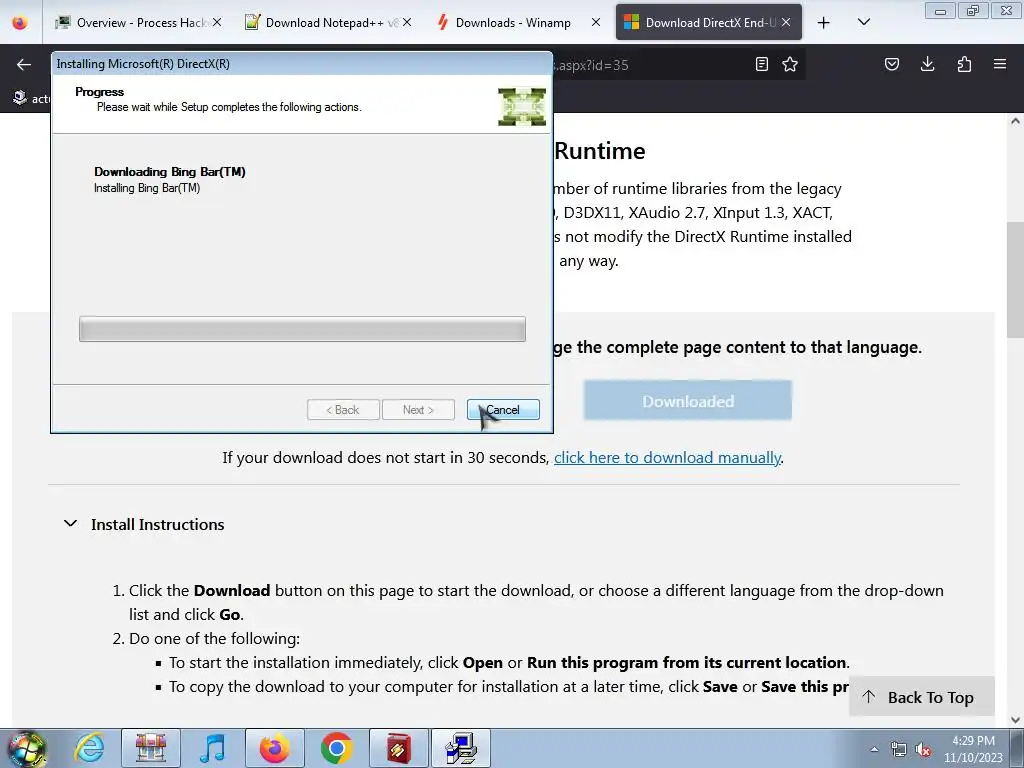This screenshot has width=1024, height=768.
Task: Open the Firefox hamburger menu
Action: pos(1000,64)
